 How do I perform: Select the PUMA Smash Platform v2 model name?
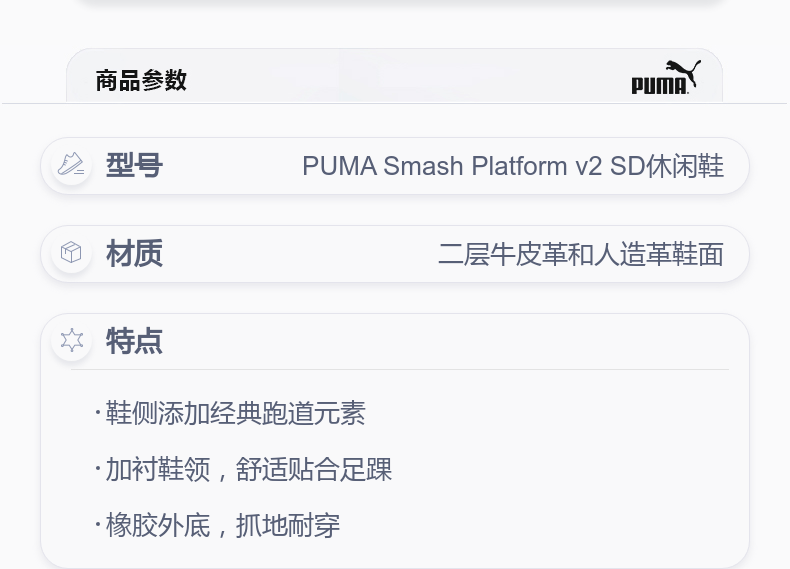(451, 166)
